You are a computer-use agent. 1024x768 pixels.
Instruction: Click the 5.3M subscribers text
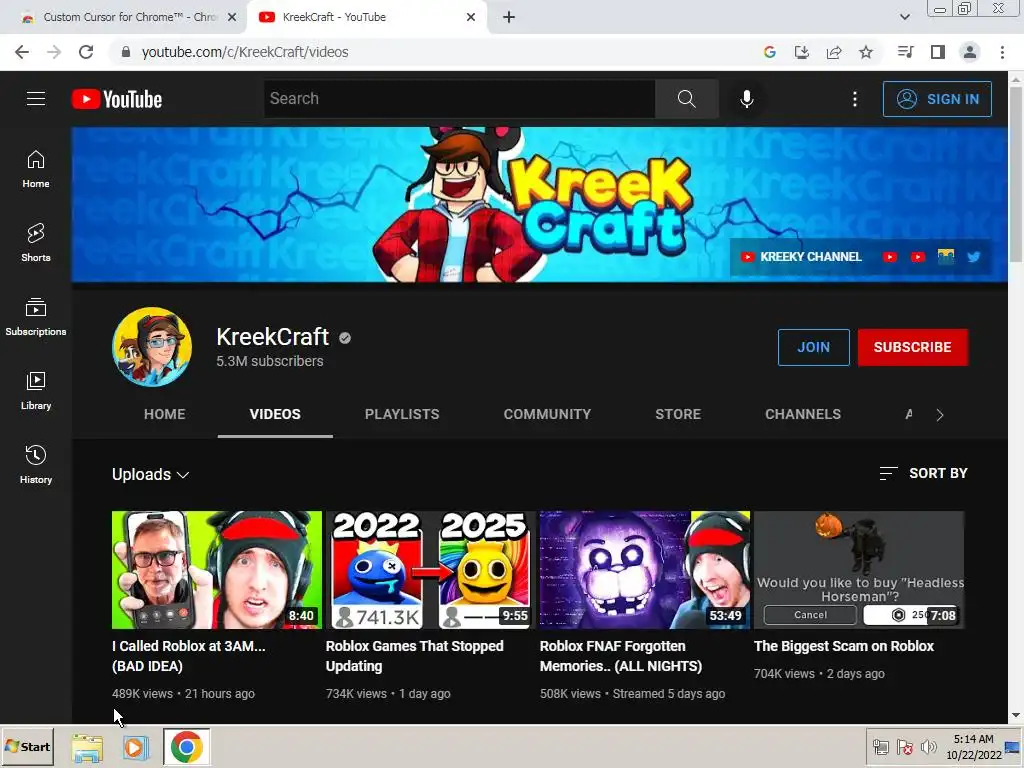point(270,361)
